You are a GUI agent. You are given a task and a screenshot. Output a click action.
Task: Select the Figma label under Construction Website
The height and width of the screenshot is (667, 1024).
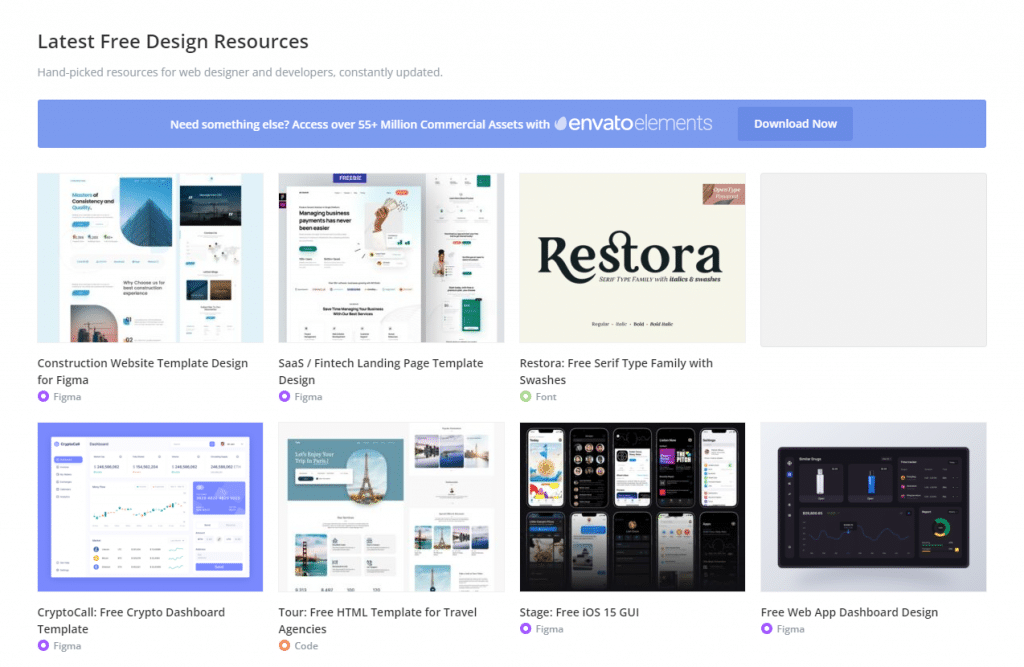pyautogui.click(x=67, y=397)
